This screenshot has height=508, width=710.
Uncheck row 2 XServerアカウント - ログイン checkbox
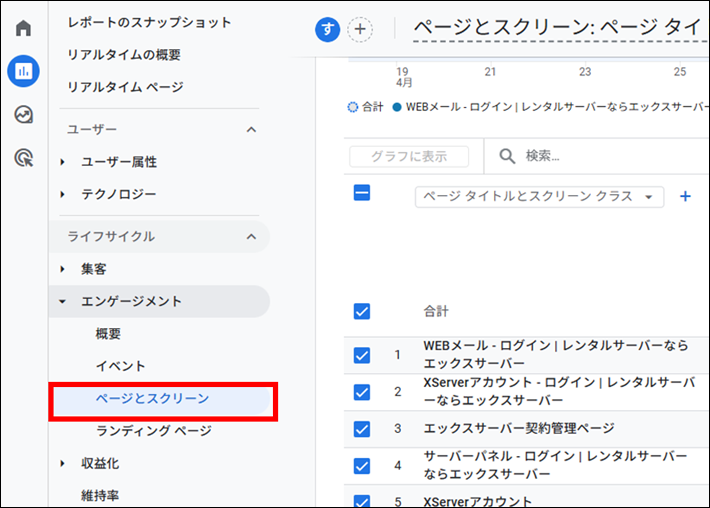click(362, 392)
